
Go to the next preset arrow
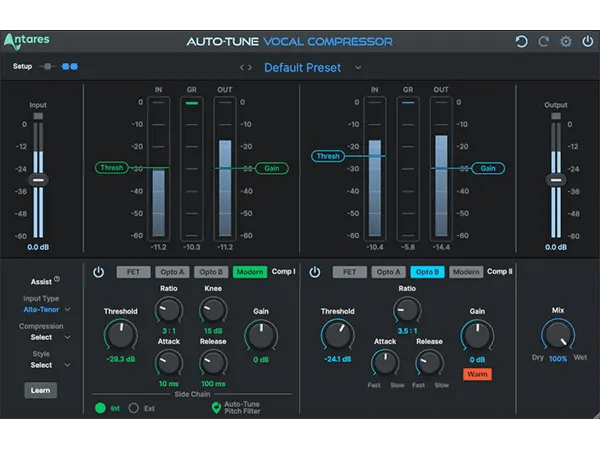tap(250, 68)
